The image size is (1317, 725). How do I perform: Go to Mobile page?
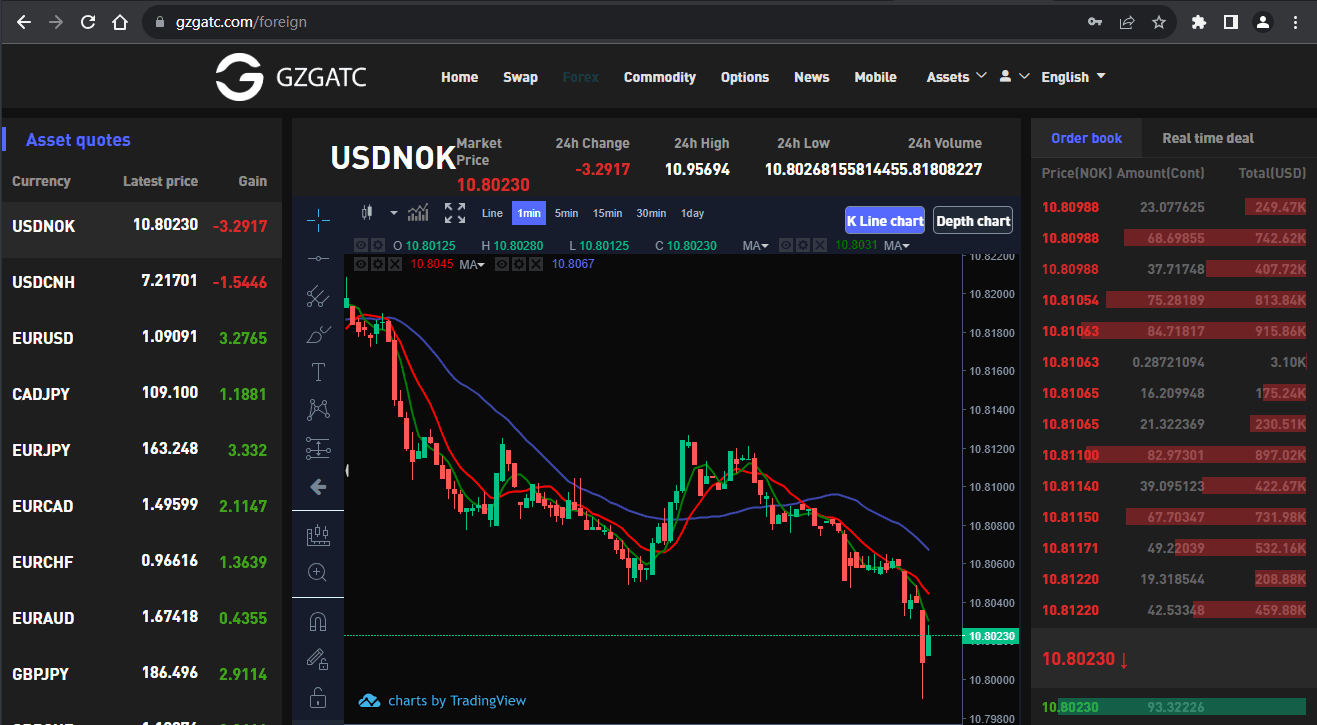[x=875, y=77]
